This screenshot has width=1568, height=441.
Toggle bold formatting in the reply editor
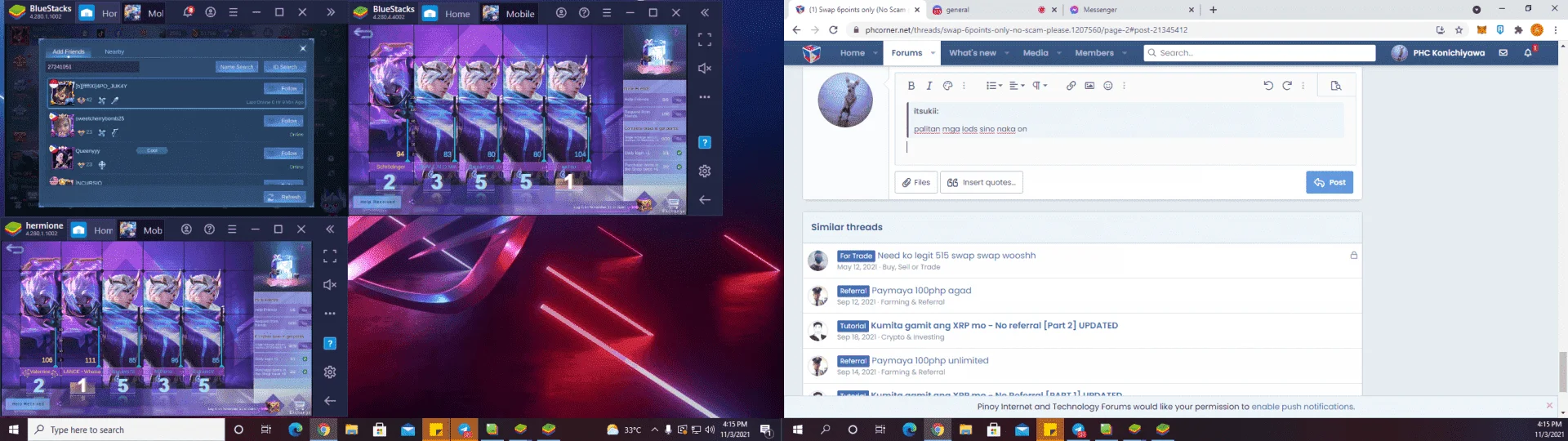[x=911, y=86]
